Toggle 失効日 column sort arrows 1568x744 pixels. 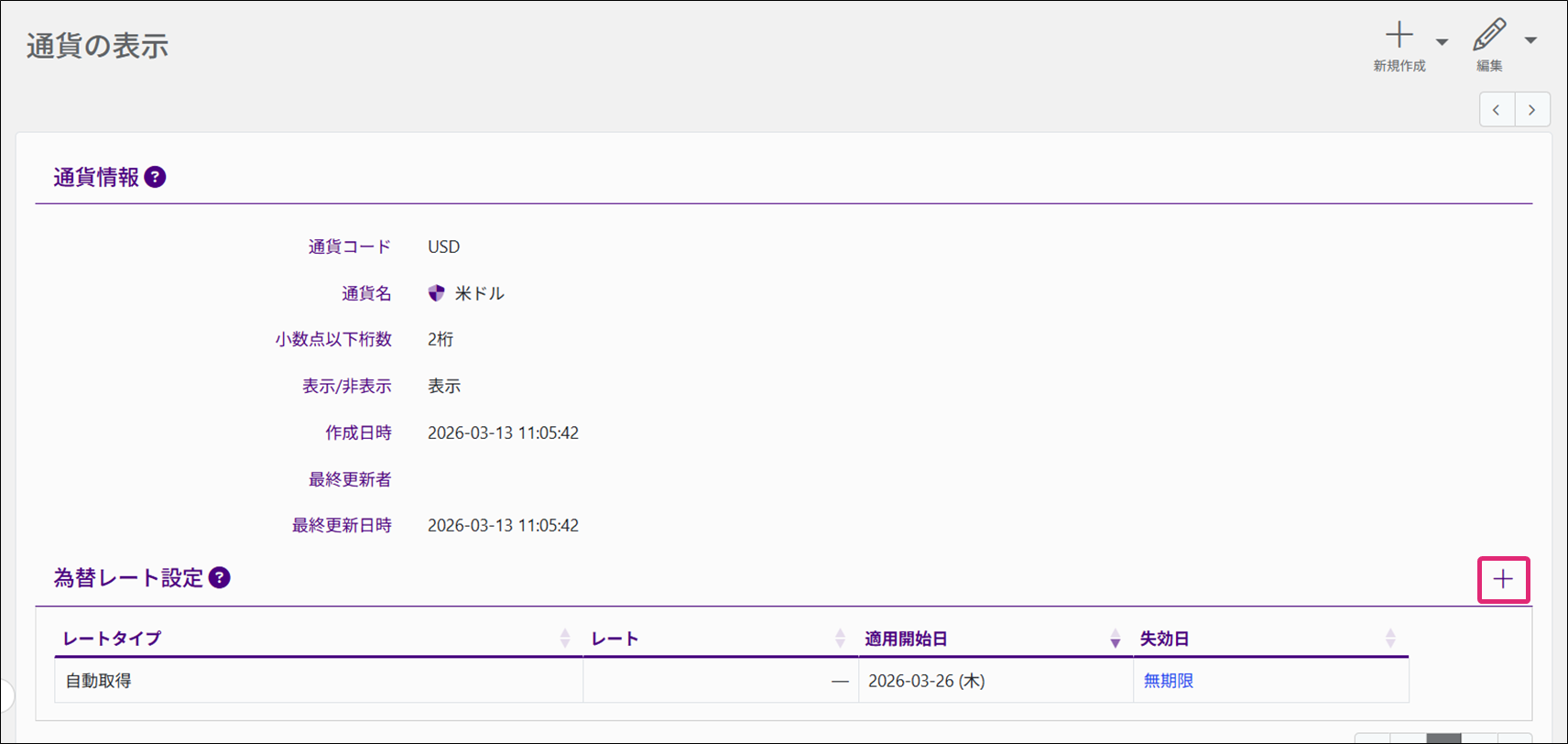1390,639
